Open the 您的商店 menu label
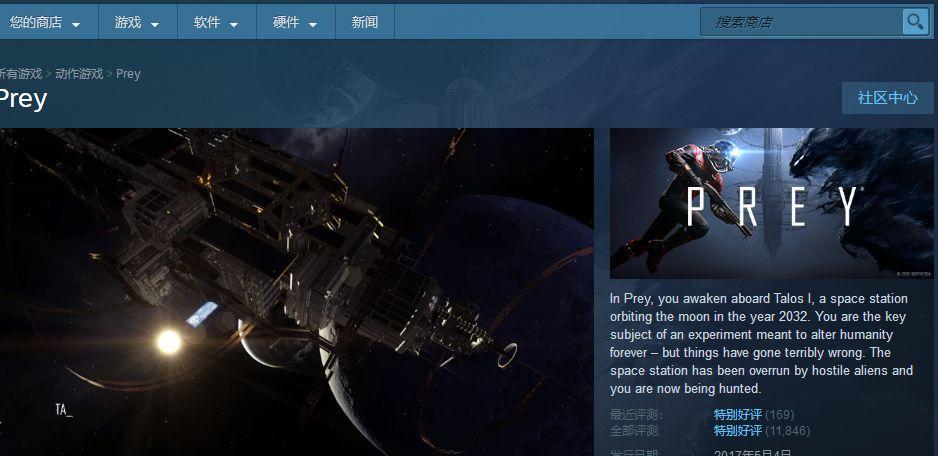 coord(36,22)
